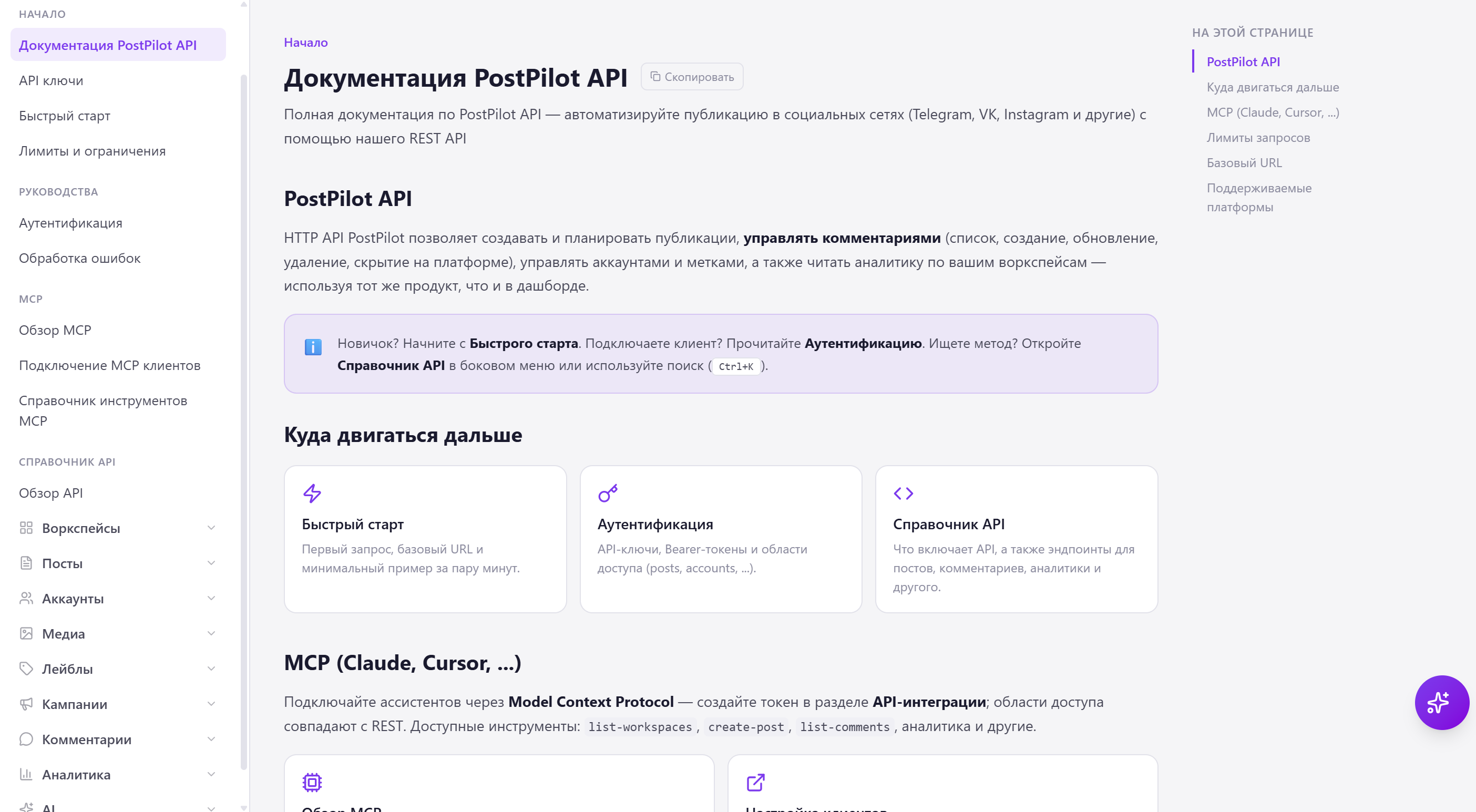Jump to MCP (Claude, Cursor, ...) in contents
The height and width of the screenshot is (812, 1476).
pos(1273,112)
